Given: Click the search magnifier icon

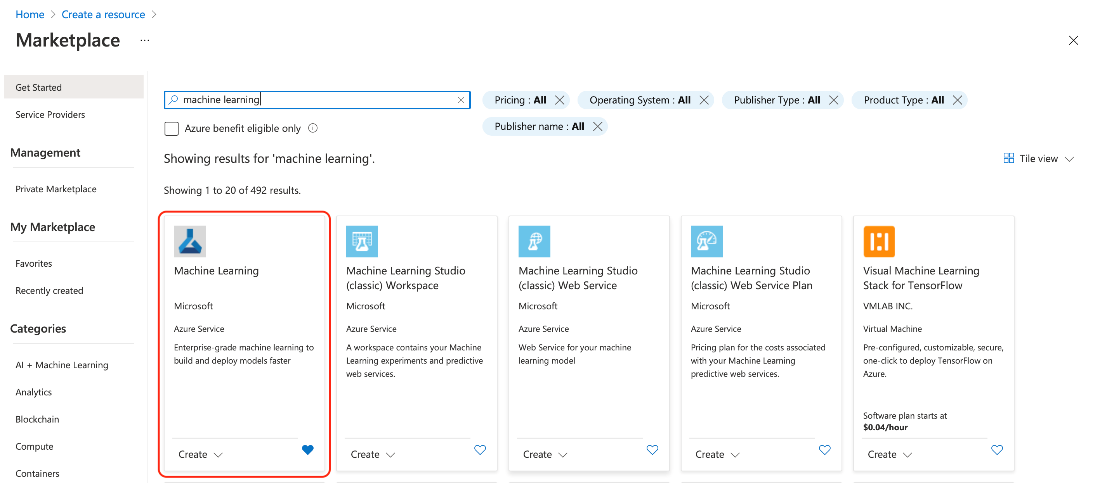Looking at the screenshot, I should point(173,100).
